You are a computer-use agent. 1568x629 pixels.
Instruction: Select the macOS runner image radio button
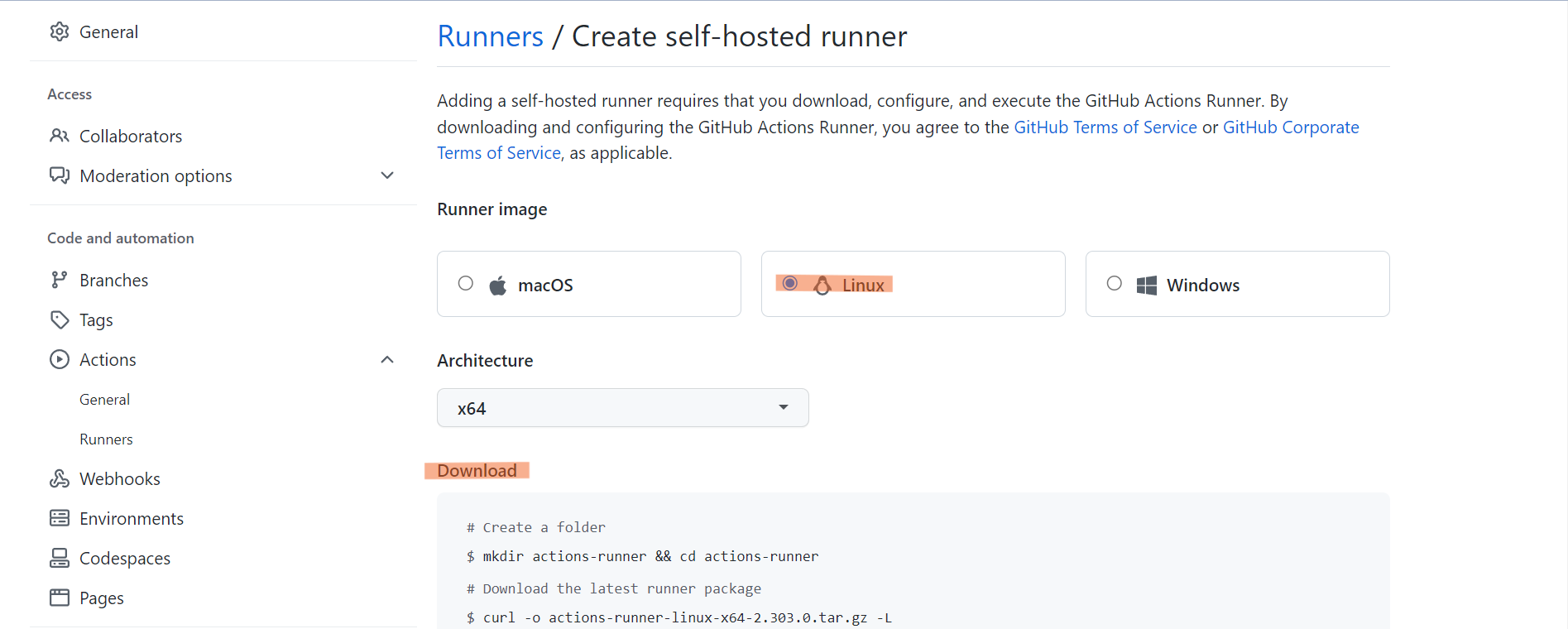[x=466, y=284]
